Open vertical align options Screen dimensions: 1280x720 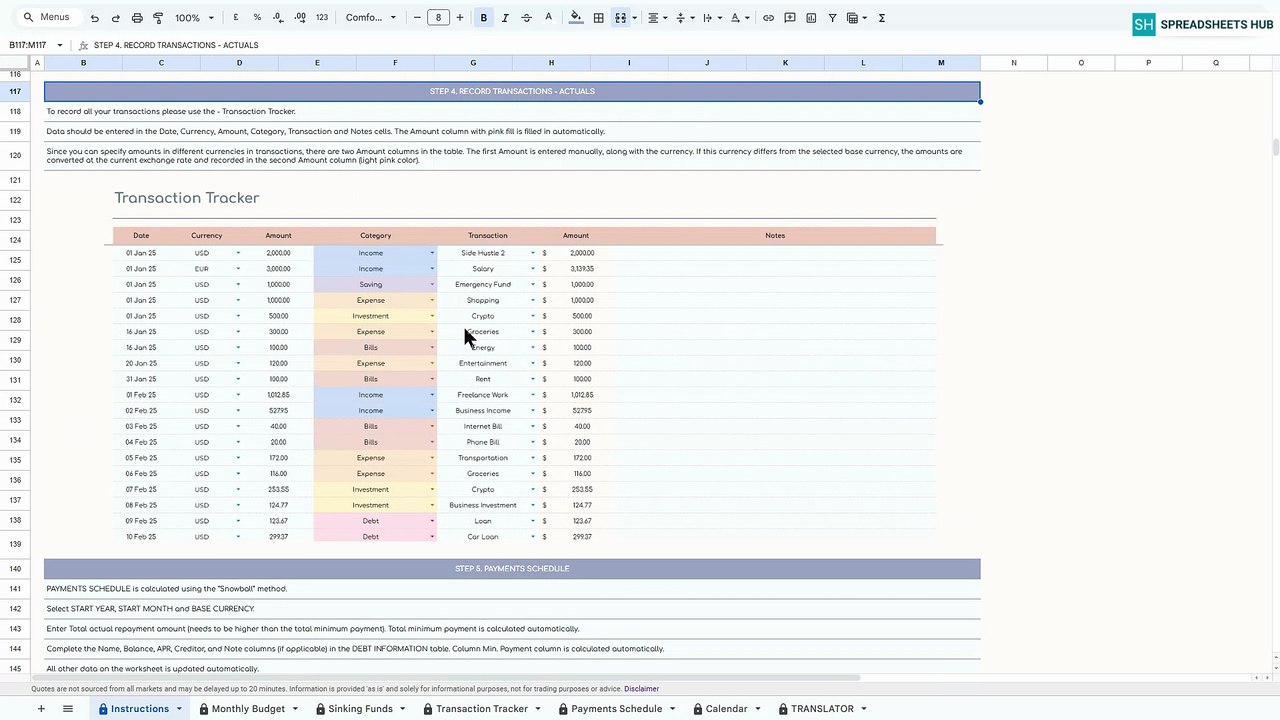[x=684, y=18]
